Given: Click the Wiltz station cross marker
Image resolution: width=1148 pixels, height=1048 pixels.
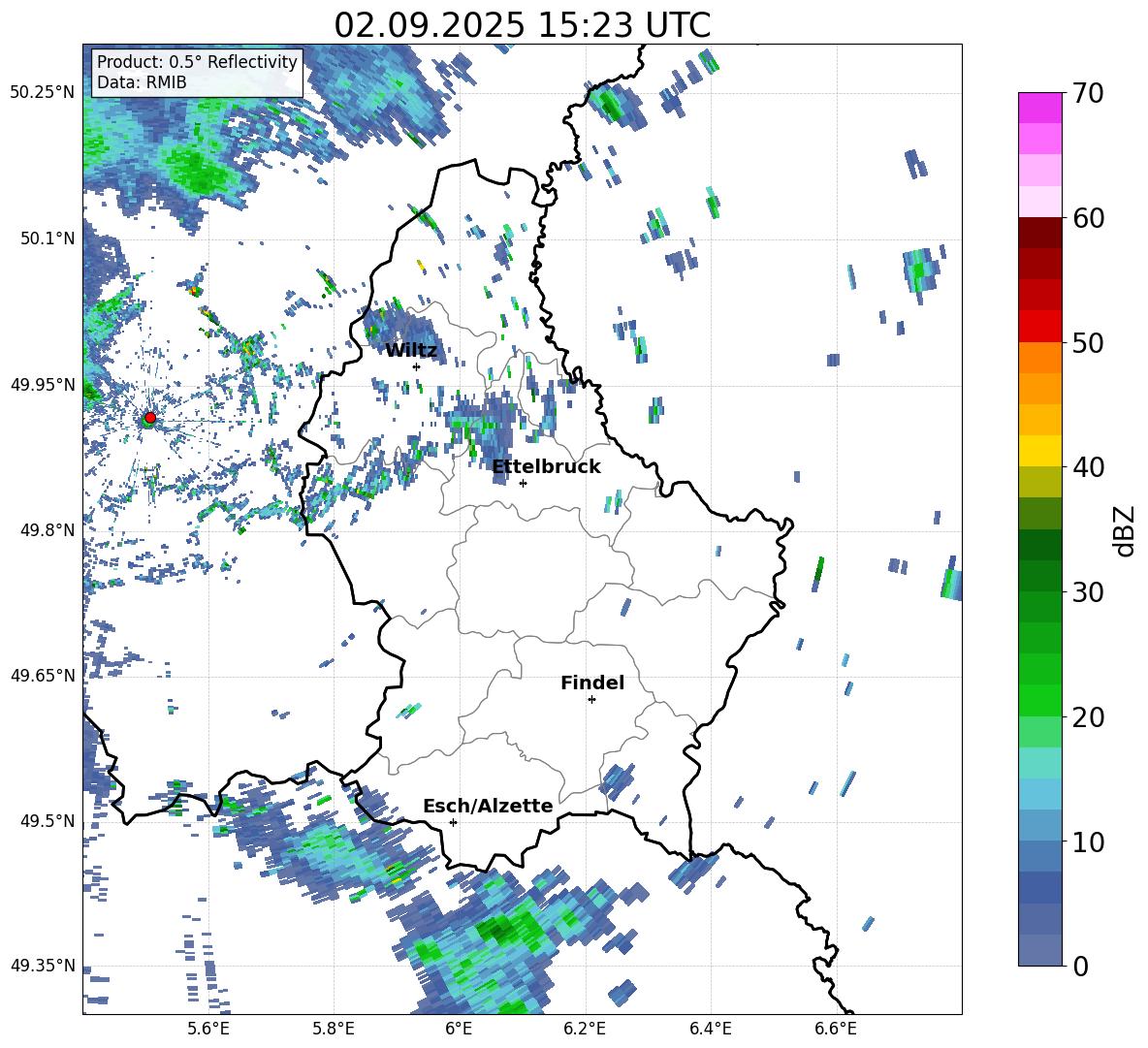Looking at the screenshot, I should 416,366.
